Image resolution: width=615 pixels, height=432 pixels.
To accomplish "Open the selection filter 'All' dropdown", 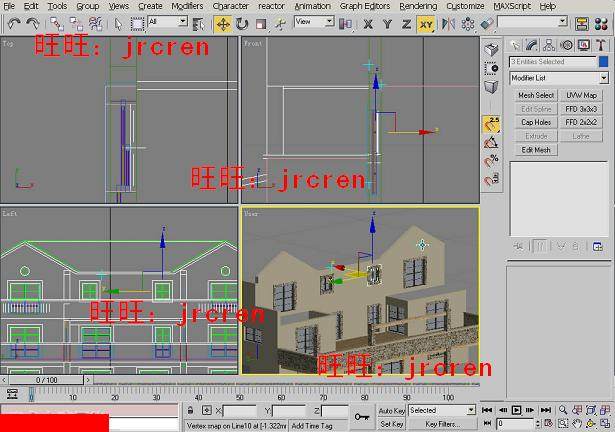I will [167, 22].
